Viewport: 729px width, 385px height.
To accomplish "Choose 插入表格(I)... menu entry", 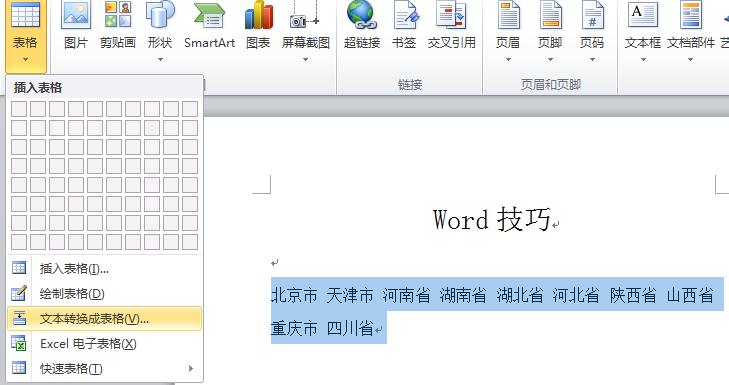I will pos(105,268).
